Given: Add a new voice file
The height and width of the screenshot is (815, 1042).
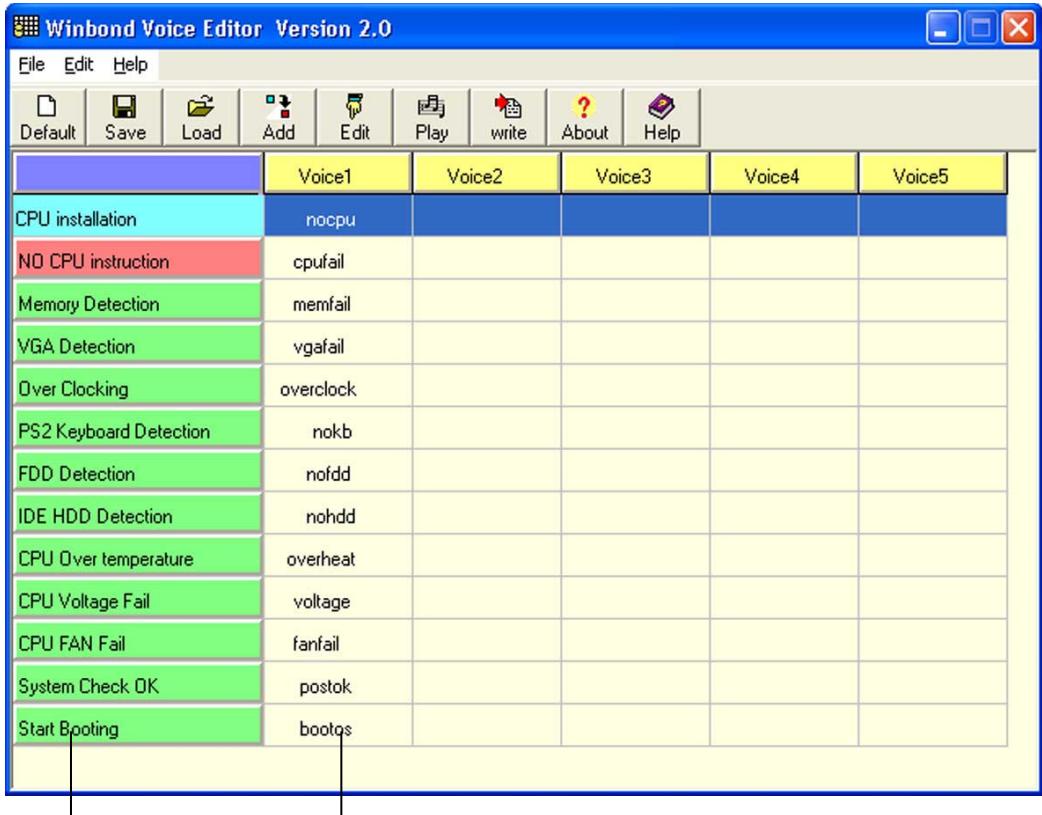Looking at the screenshot, I should point(278,118).
